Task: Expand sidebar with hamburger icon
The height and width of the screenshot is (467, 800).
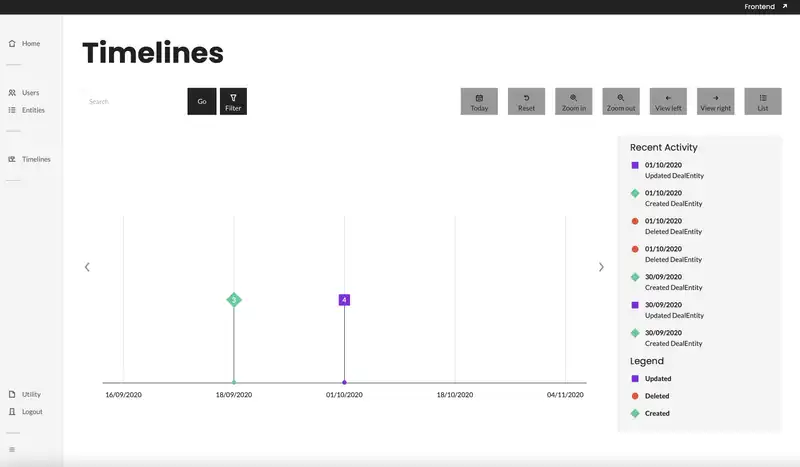Action: (x=12, y=450)
